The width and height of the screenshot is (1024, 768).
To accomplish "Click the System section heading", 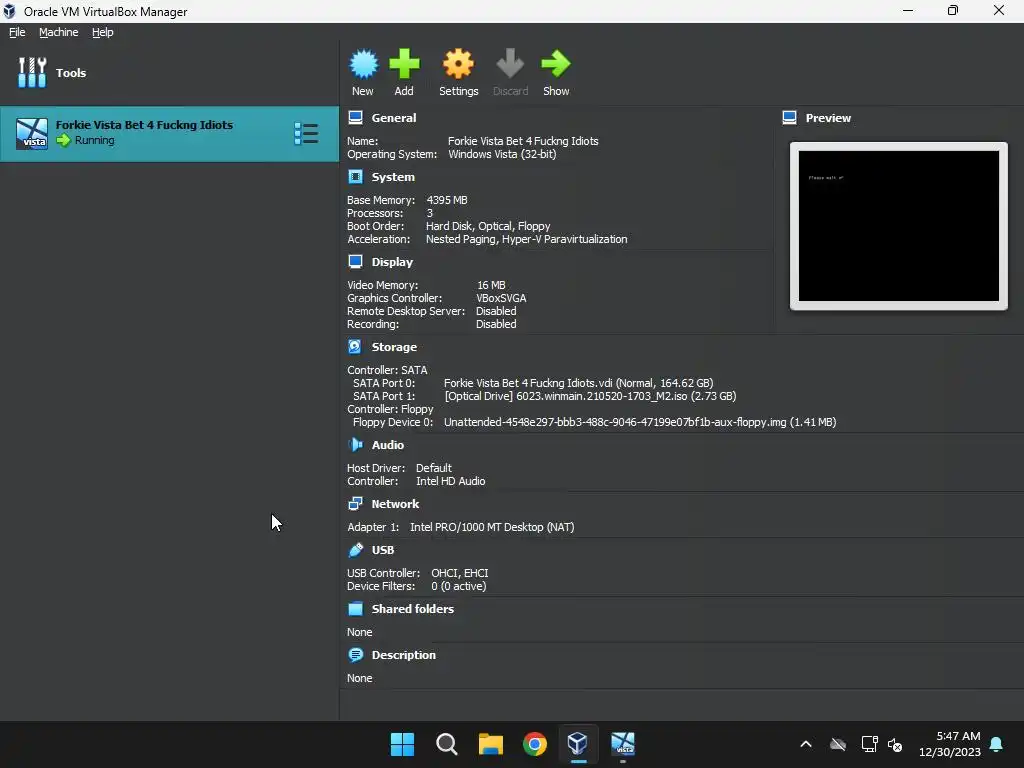I will (393, 177).
